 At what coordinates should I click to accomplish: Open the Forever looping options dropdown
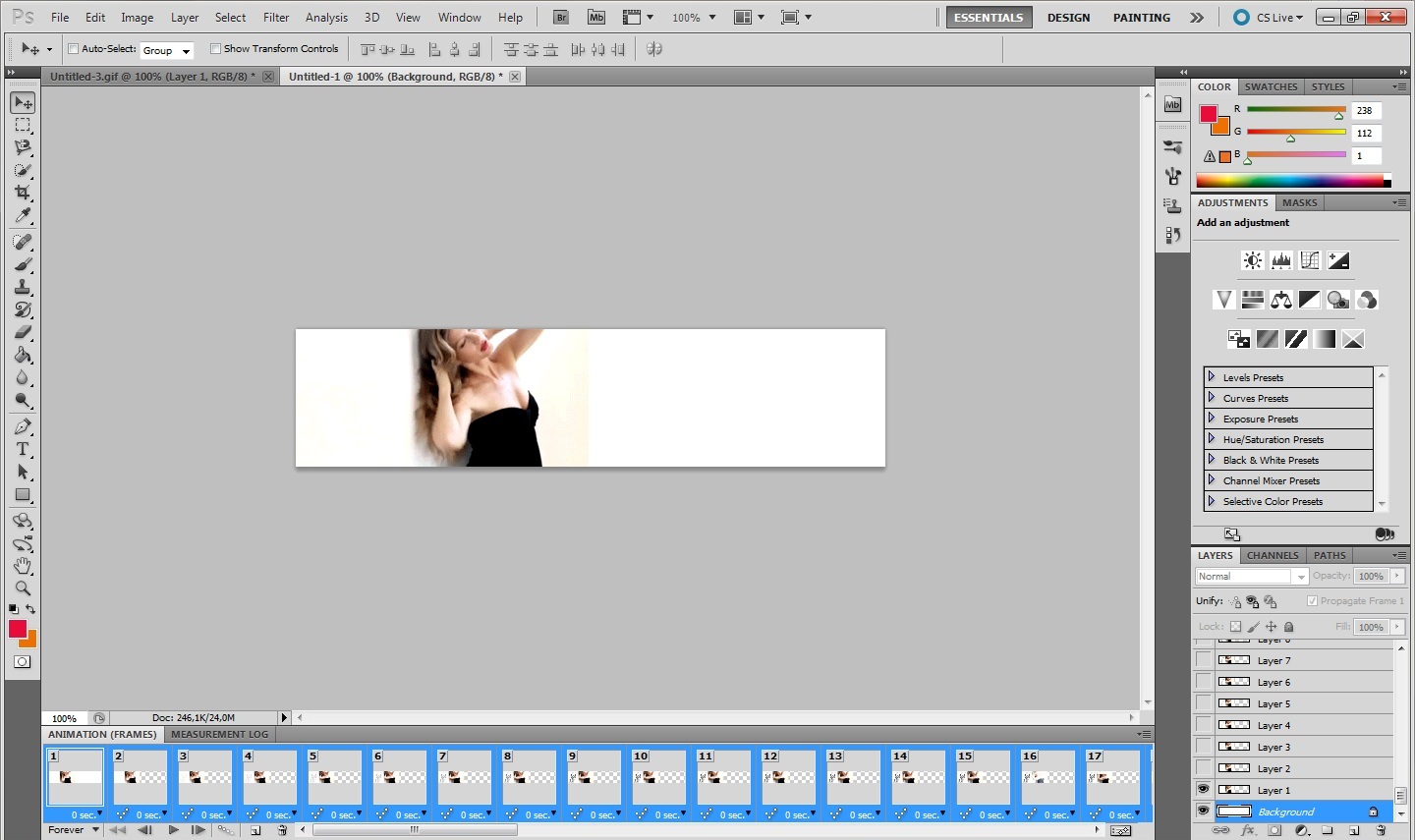click(x=75, y=830)
